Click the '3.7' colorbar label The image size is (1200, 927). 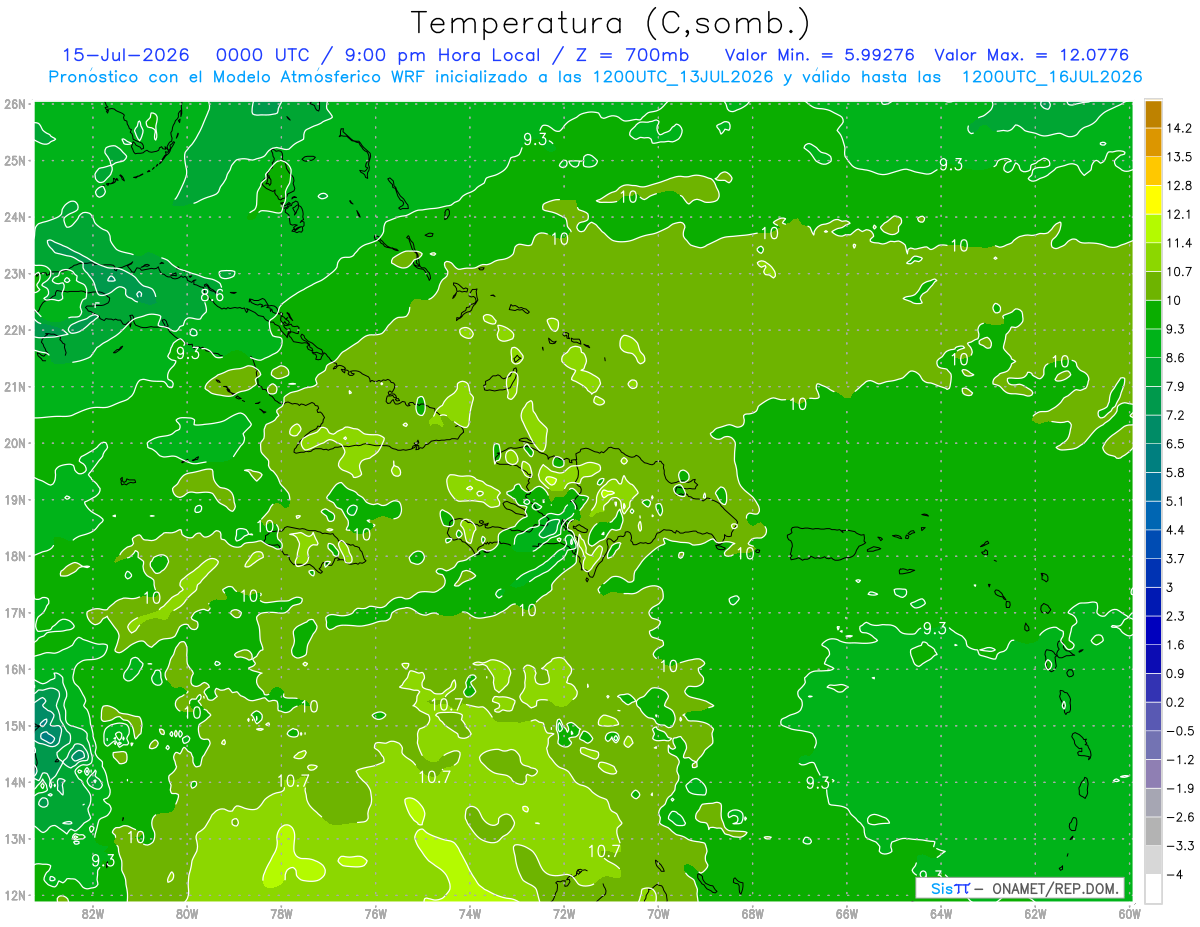1176,558
